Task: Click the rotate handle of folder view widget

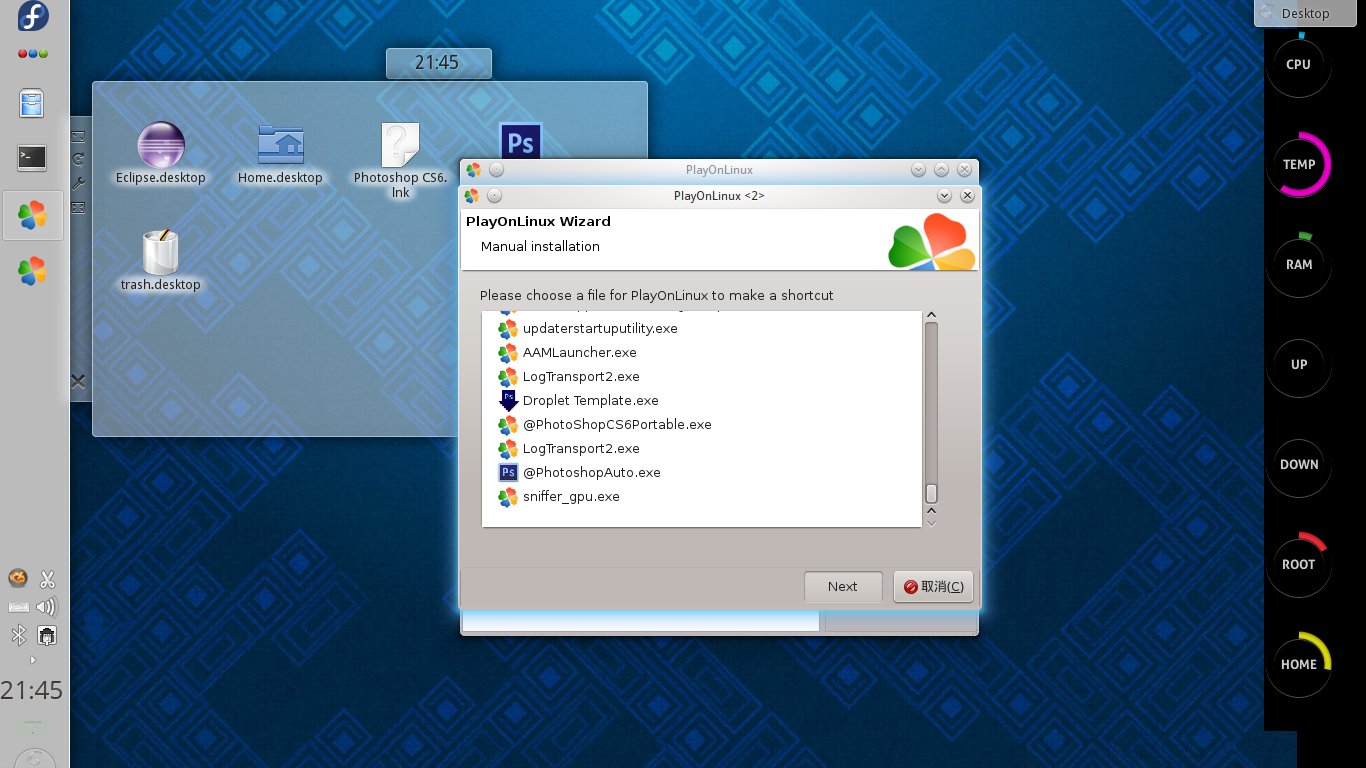Action: pos(78,160)
